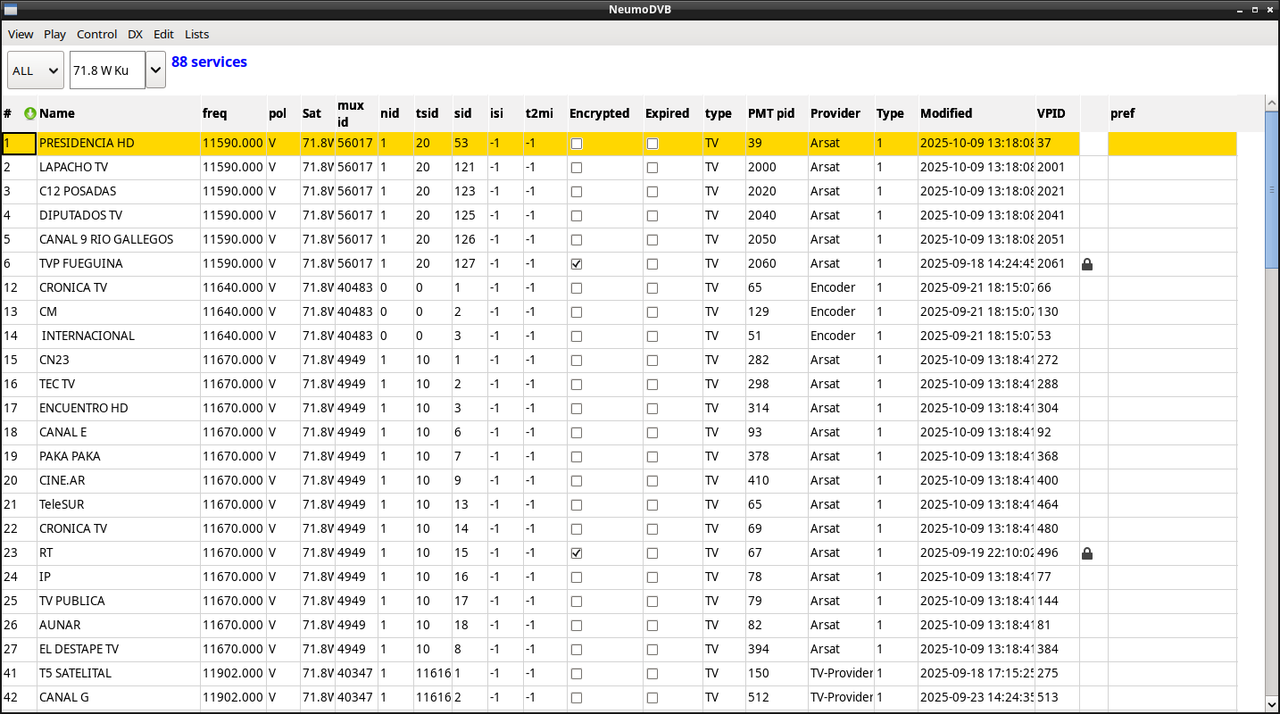Open the DX menu
Screen dimensions: 1280x714
(x=135, y=34)
